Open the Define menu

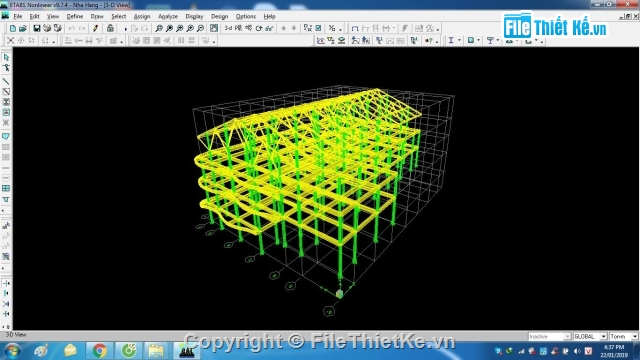point(75,16)
